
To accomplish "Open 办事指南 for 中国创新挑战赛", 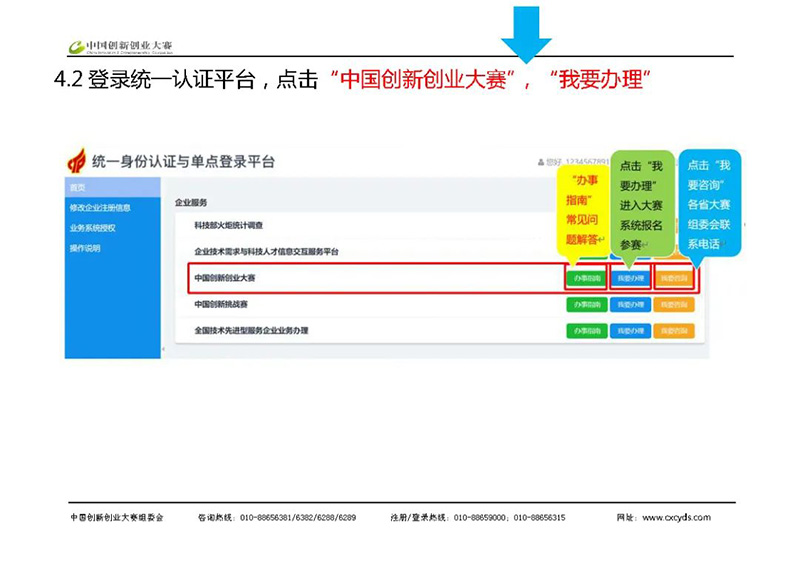I will 587,305.
